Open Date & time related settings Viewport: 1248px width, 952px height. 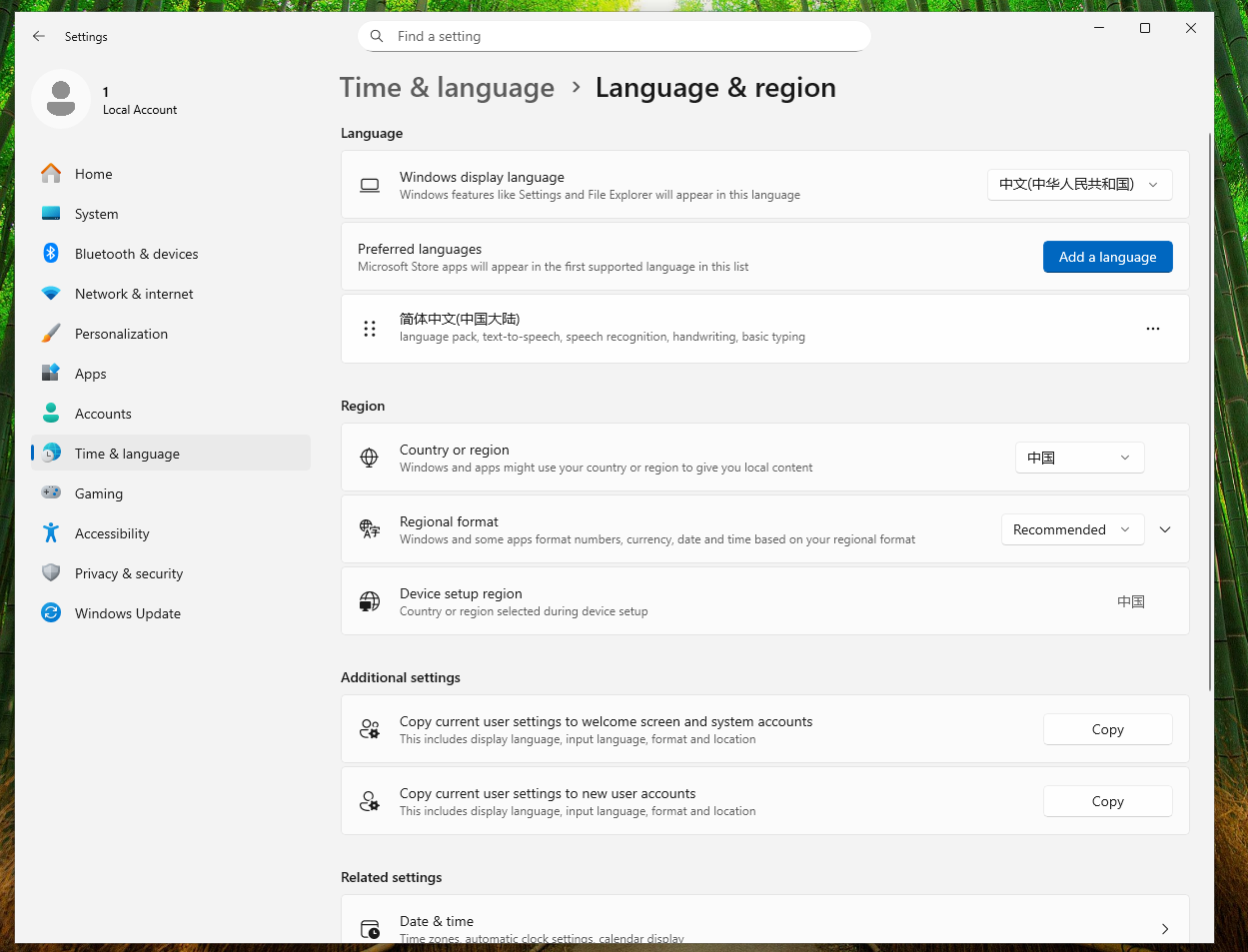point(765,921)
